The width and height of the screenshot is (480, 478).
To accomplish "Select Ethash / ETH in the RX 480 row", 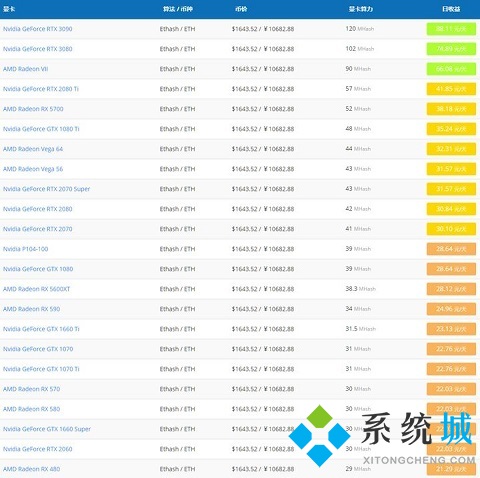I will (177, 469).
